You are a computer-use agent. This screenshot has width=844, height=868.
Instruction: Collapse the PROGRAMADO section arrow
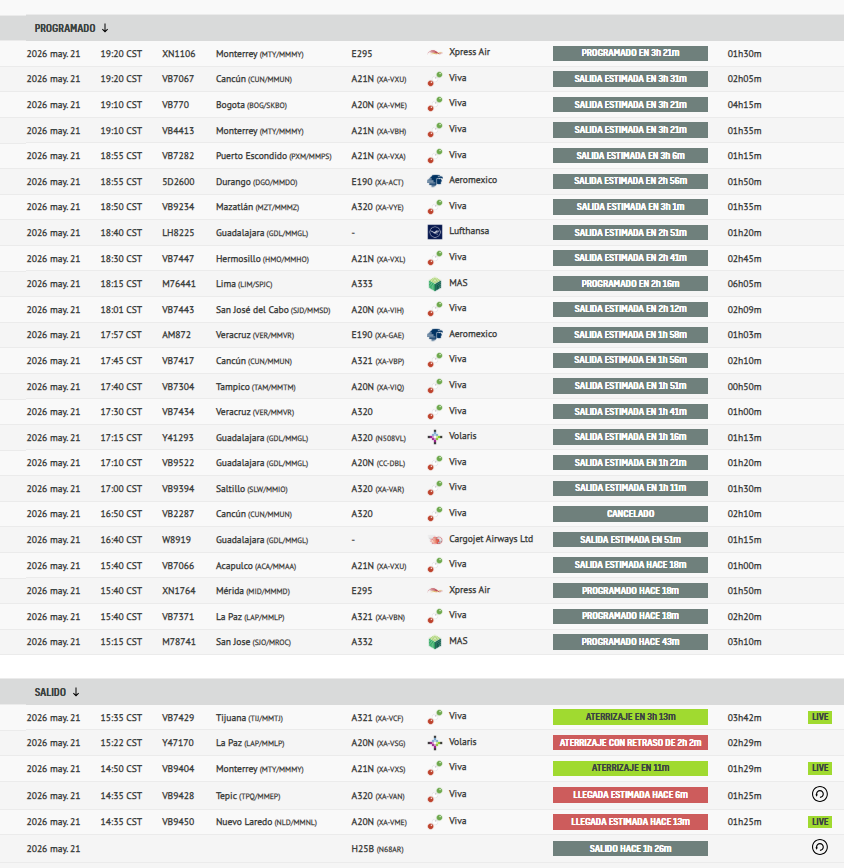[x=105, y=28]
